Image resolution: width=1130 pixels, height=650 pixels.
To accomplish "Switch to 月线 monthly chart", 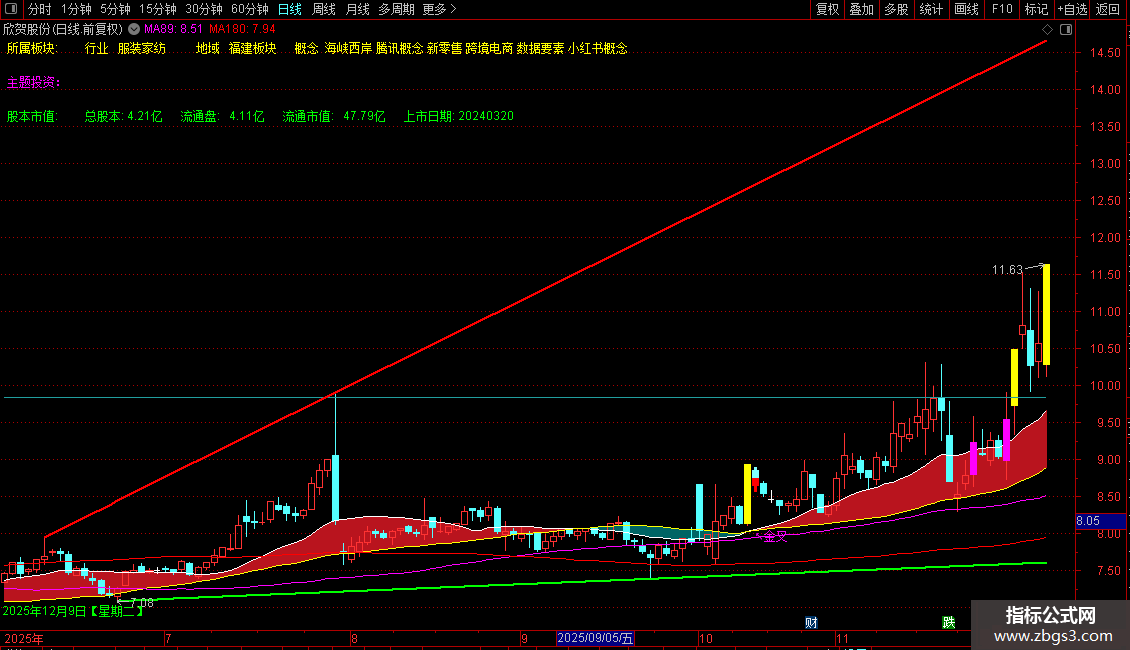I will [357, 9].
